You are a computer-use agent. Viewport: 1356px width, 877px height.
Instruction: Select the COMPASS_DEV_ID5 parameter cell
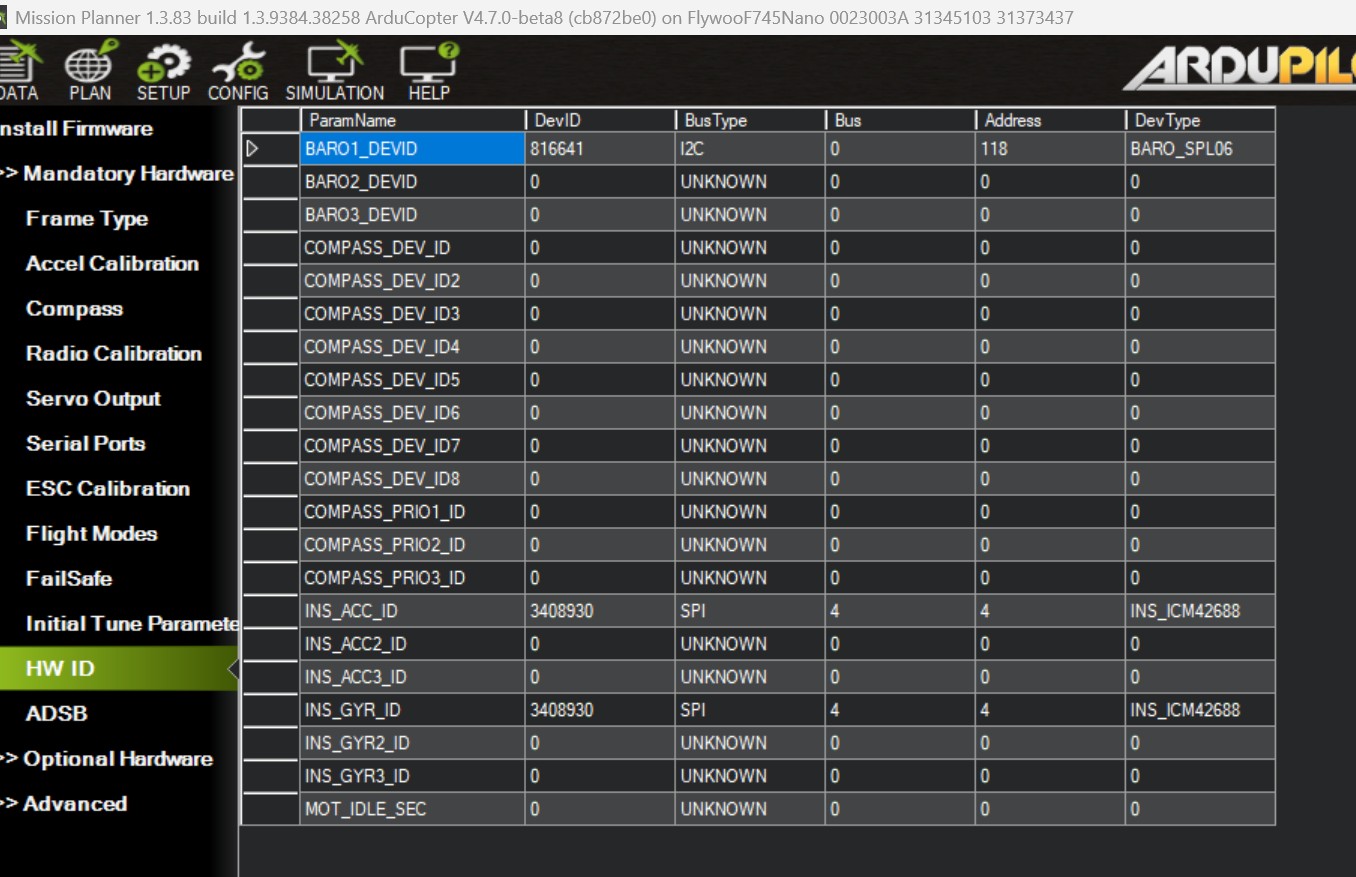click(x=413, y=380)
